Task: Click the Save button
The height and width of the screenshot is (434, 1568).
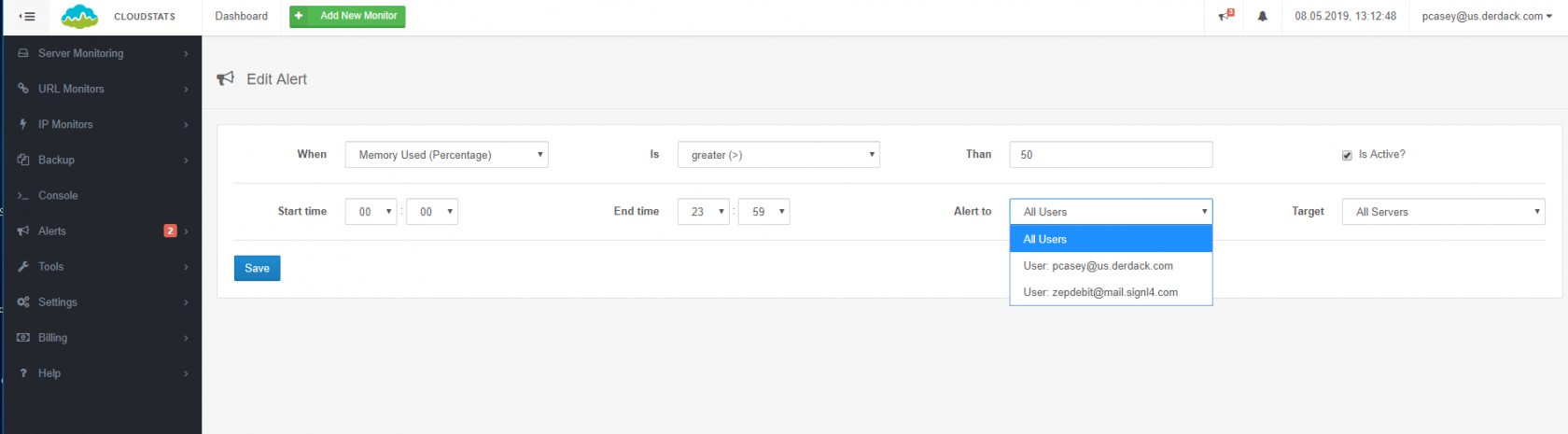Action: [x=257, y=268]
